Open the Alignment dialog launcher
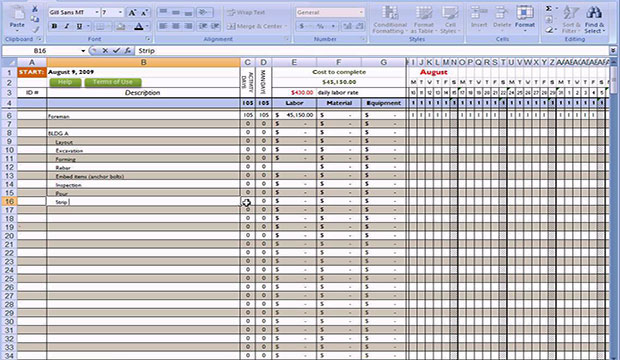620x360 pixels. [x=287, y=39]
